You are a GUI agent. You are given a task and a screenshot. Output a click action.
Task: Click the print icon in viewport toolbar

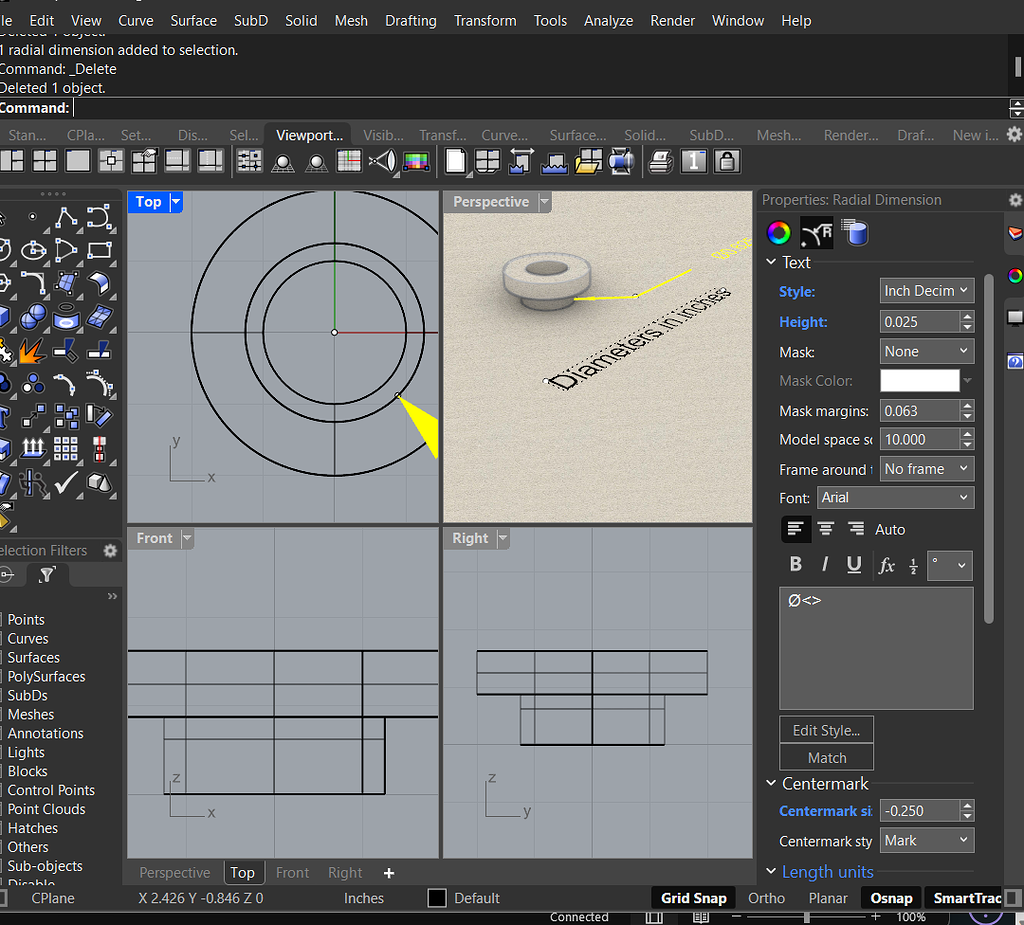coord(661,161)
